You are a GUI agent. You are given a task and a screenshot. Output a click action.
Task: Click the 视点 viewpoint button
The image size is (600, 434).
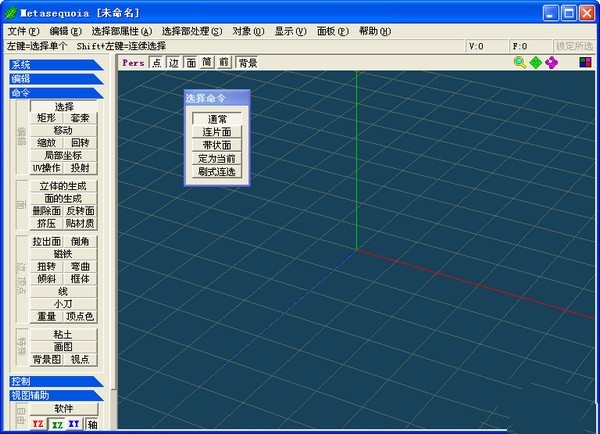80,359
